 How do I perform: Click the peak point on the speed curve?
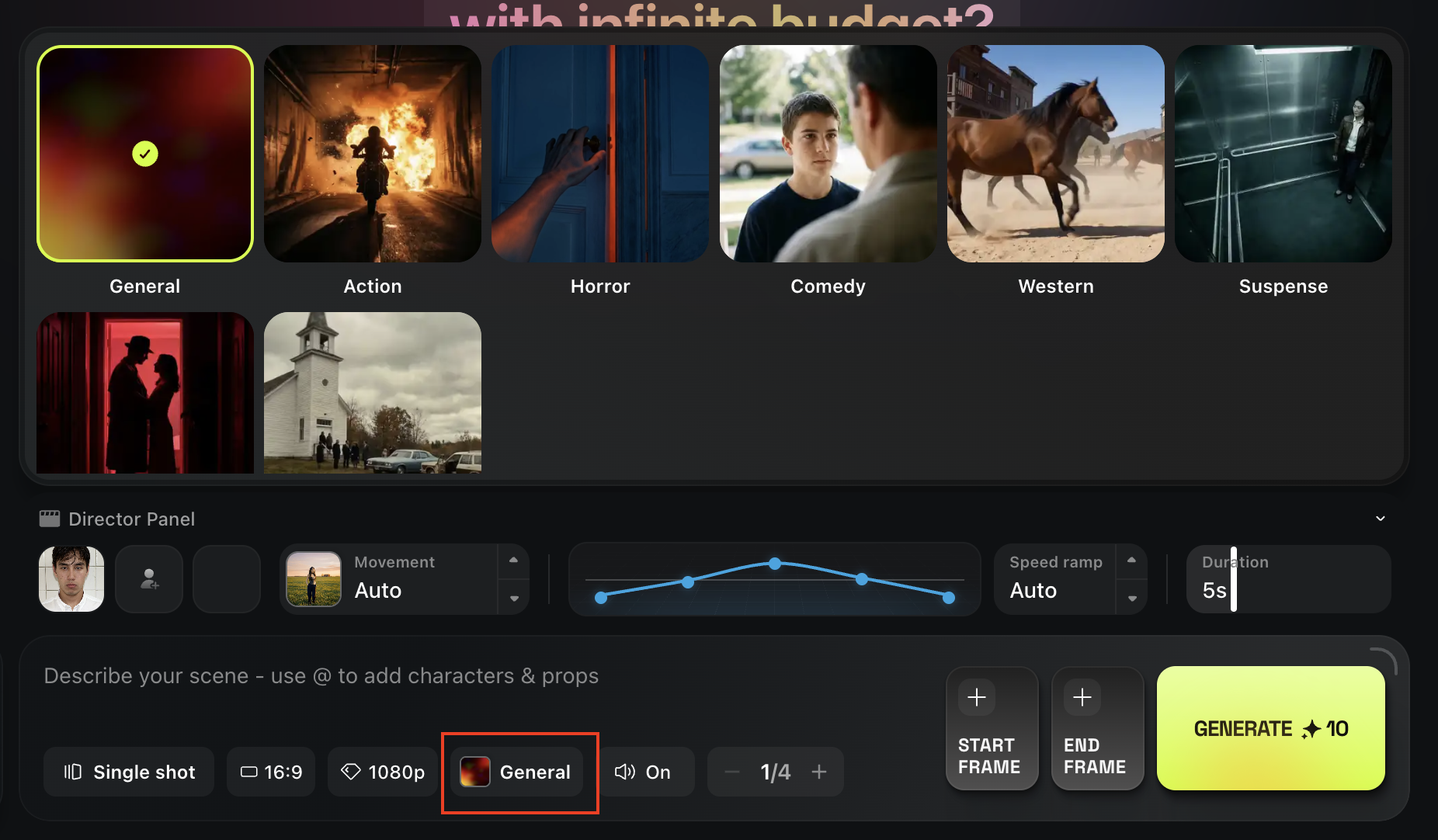[775, 564]
